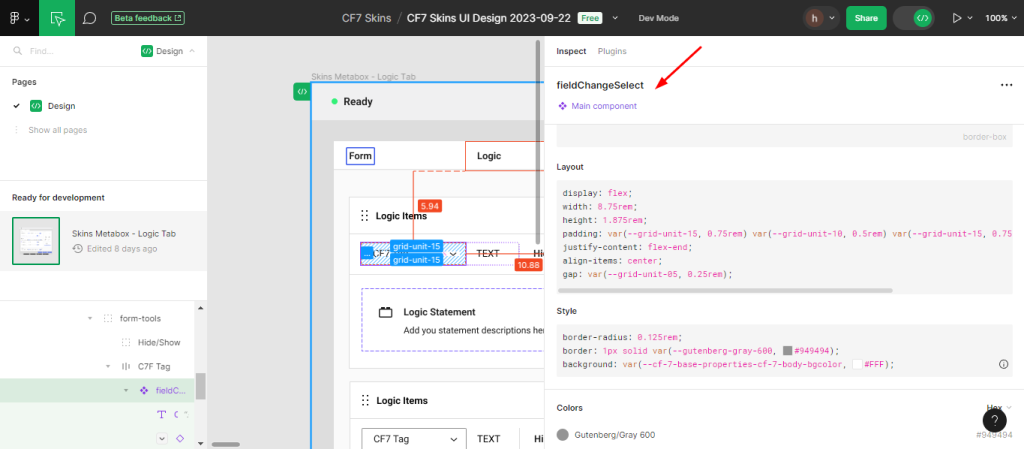The width and height of the screenshot is (1024, 449).
Task: Collapse the C7F Tag layer
Action: click(x=108, y=366)
